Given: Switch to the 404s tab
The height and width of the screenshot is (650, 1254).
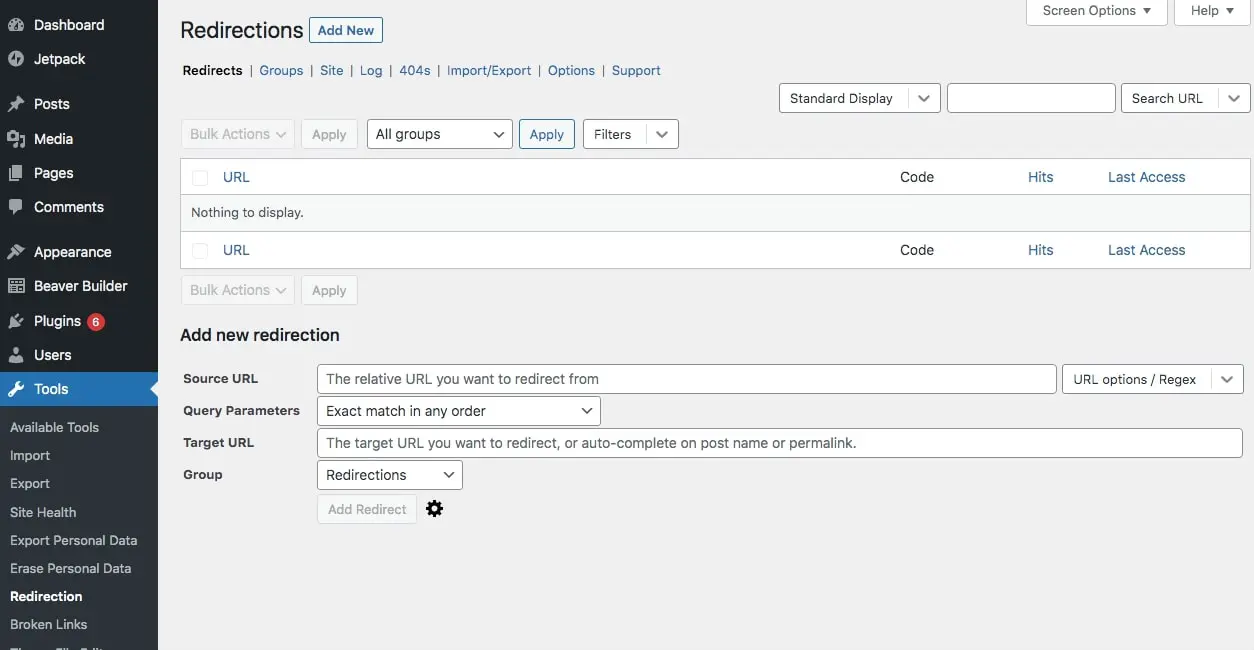Looking at the screenshot, I should [x=415, y=70].
